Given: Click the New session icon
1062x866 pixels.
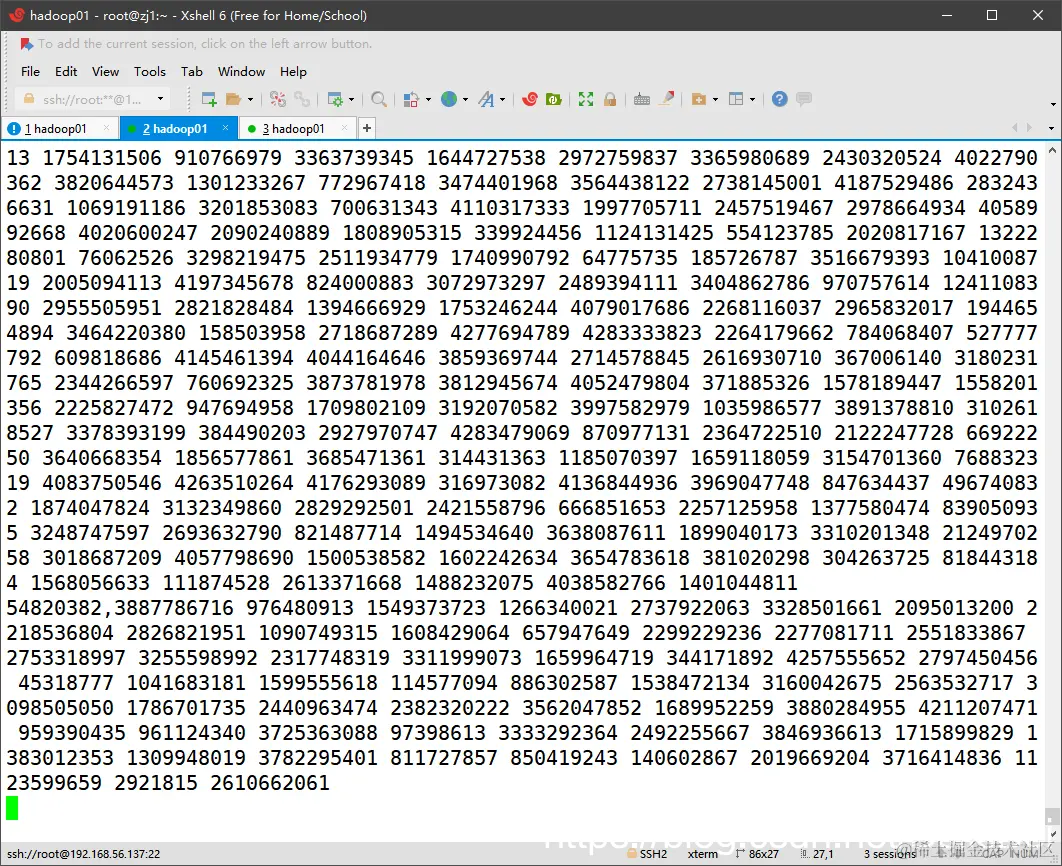Looking at the screenshot, I should (209, 100).
